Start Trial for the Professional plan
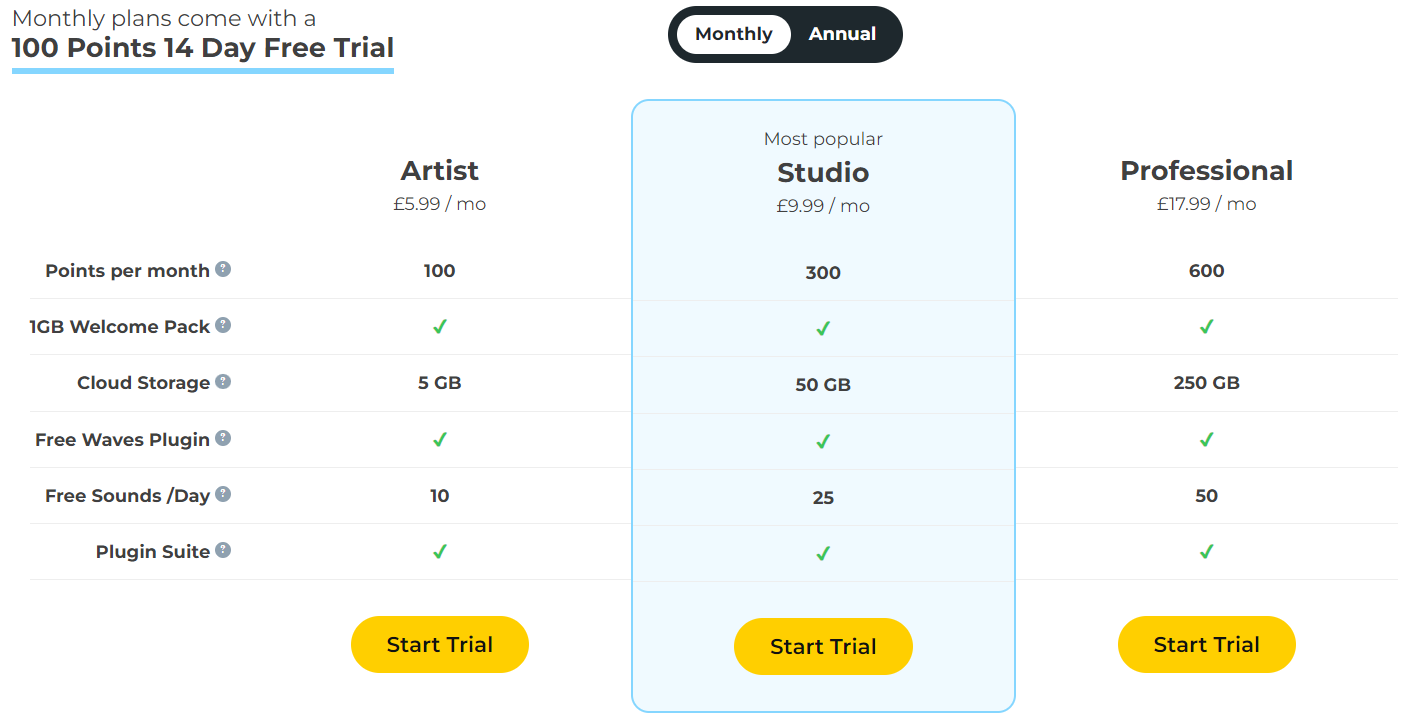Screen dimensions: 1407x725 click(1207, 644)
